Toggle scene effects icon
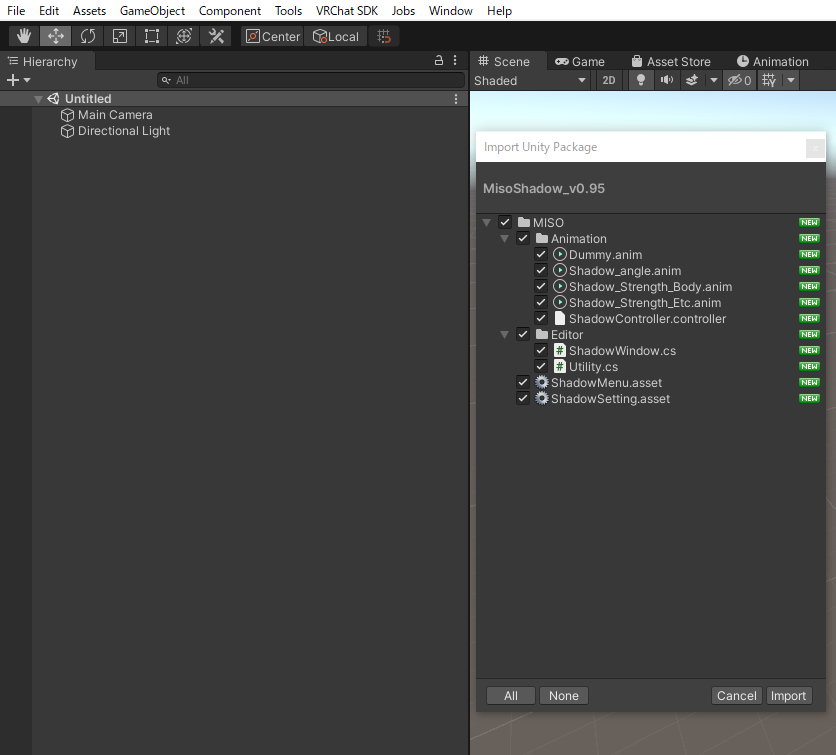Screen dimensions: 836x755 pos(692,81)
